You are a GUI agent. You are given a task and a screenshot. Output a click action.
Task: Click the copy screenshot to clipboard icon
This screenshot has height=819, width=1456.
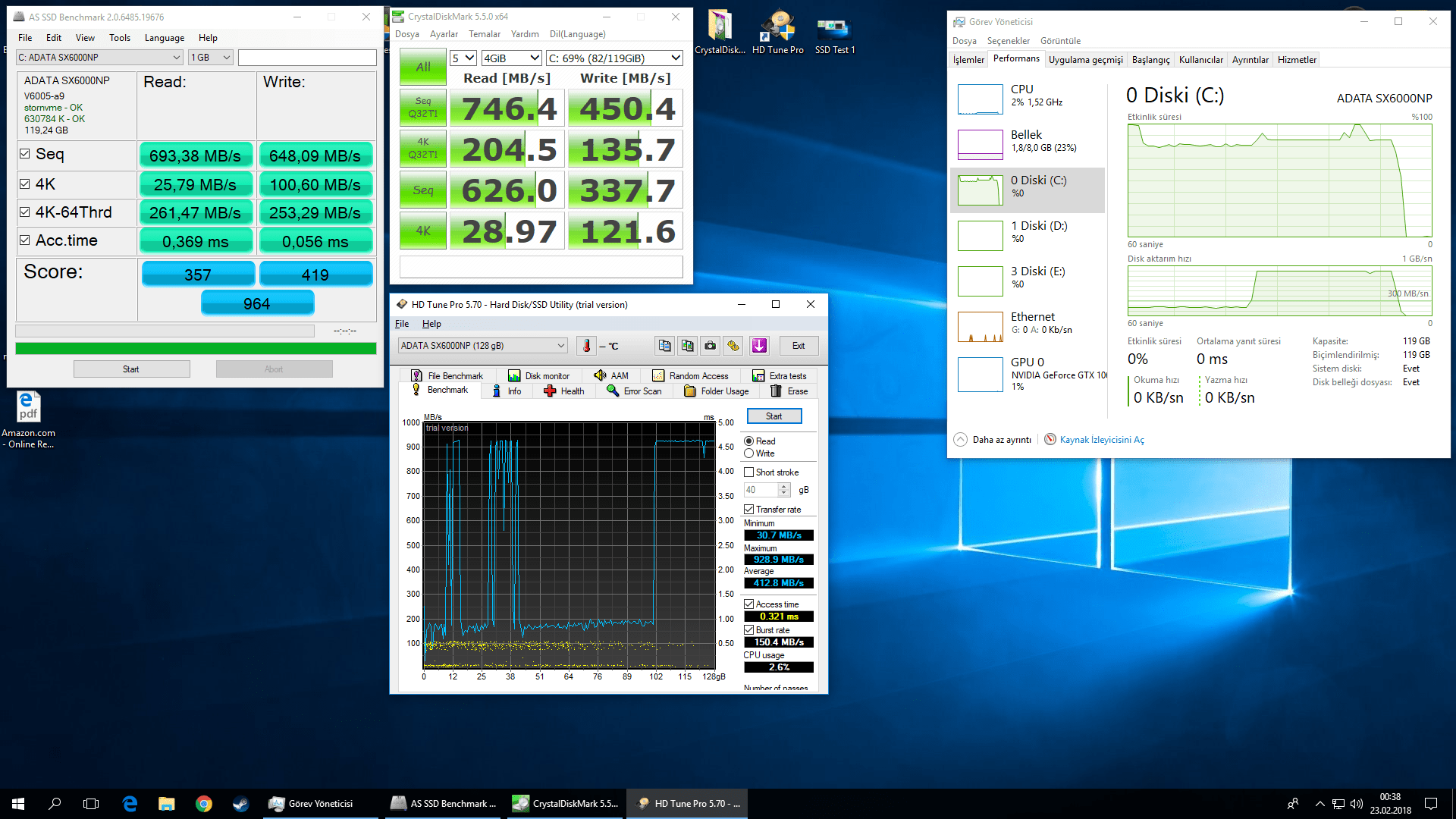click(x=687, y=346)
